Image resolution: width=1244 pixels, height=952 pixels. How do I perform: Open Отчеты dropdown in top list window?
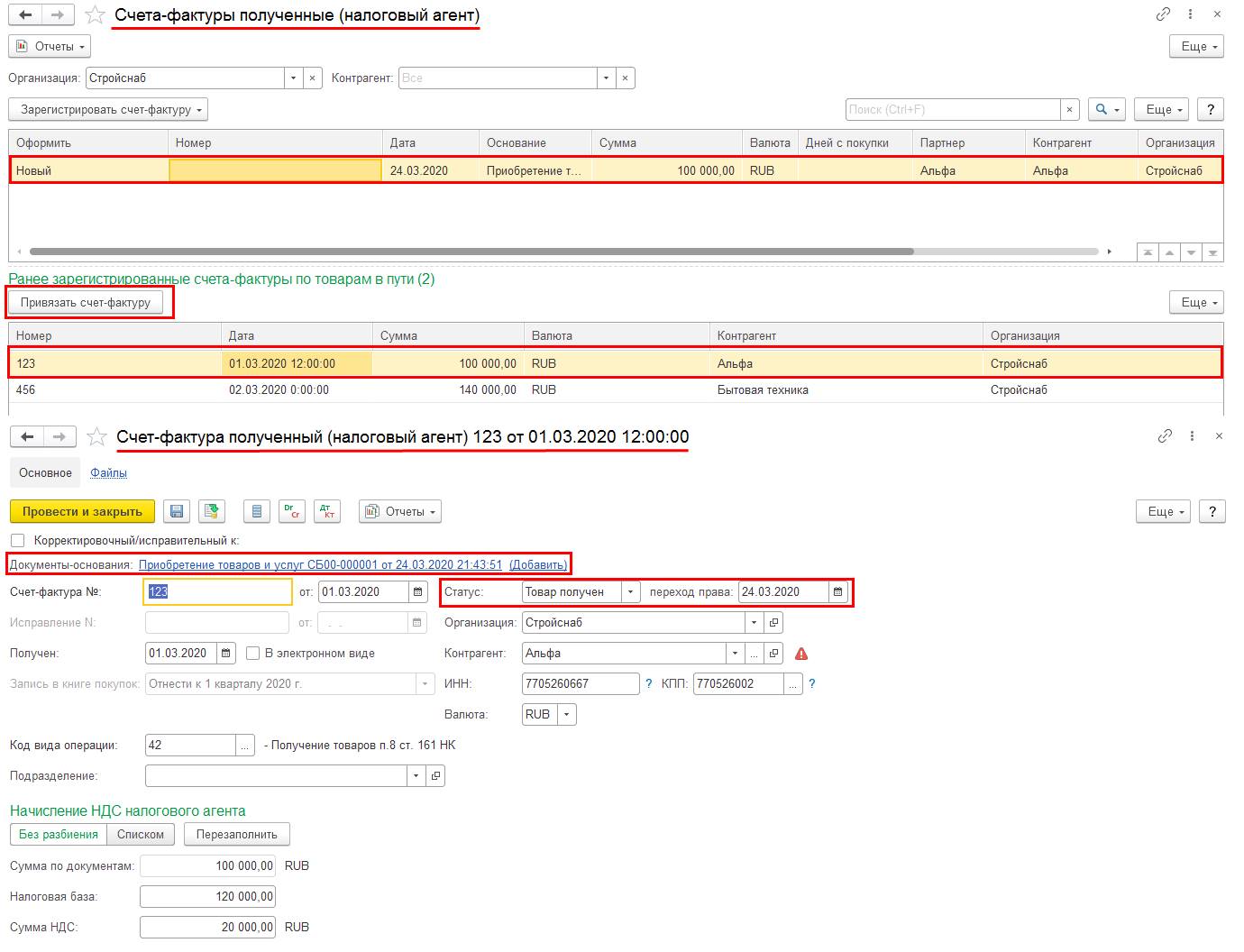click(50, 46)
